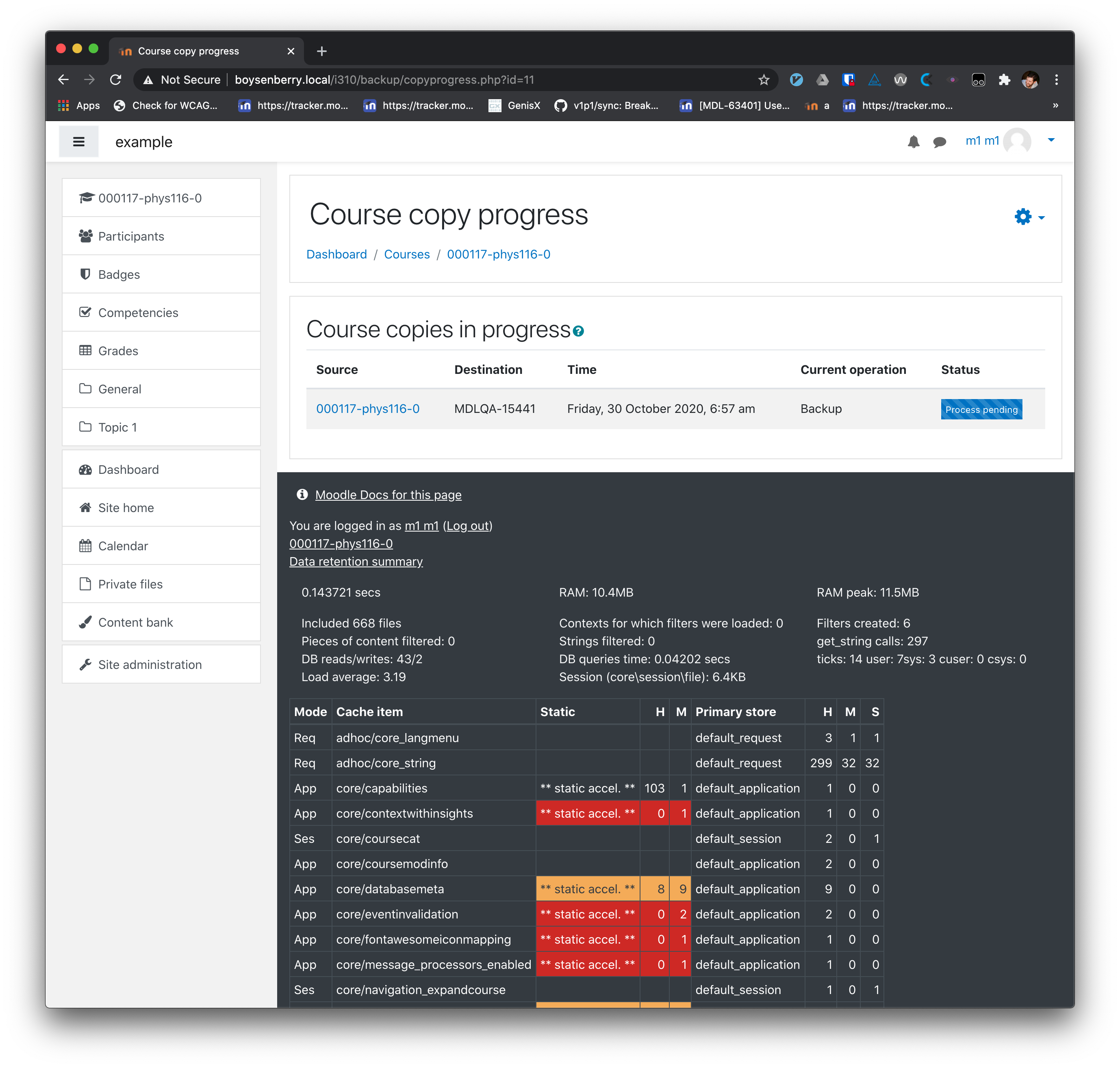Go to Site home from the sidebar

pos(161,508)
